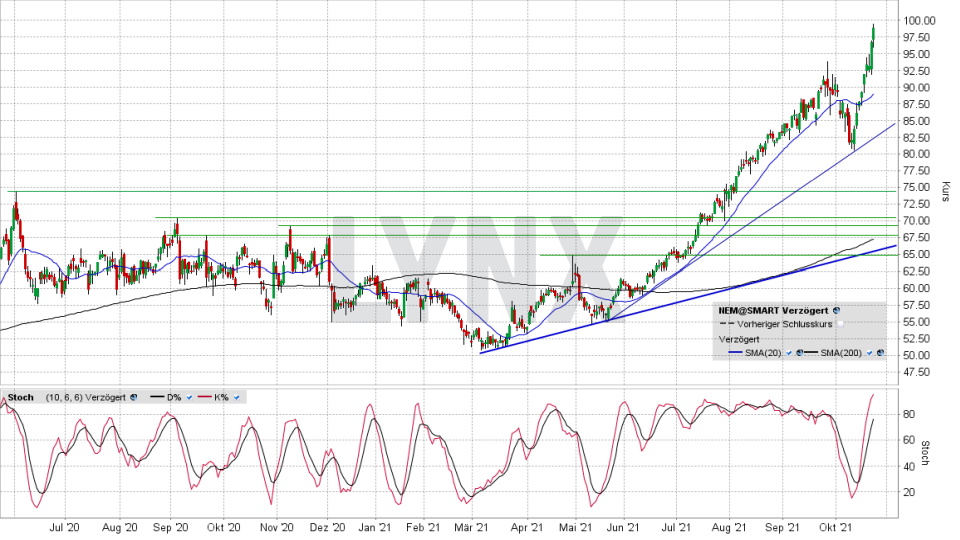The image size is (960, 540).
Task: Click the globe icon in the Stoch header
Action: 132,397
